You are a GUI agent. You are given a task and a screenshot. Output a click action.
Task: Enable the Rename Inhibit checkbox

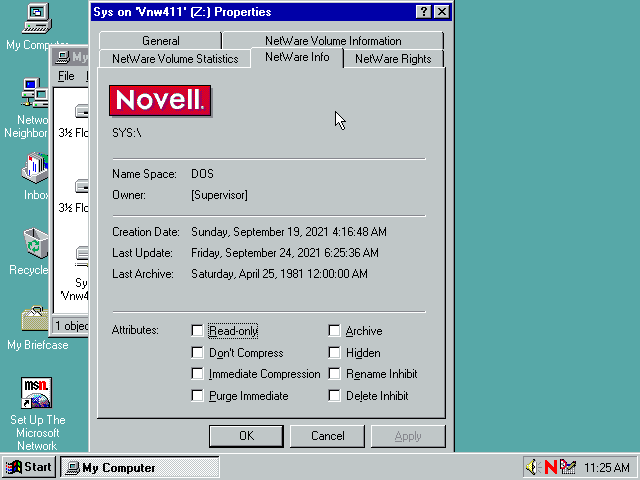pos(334,374)
